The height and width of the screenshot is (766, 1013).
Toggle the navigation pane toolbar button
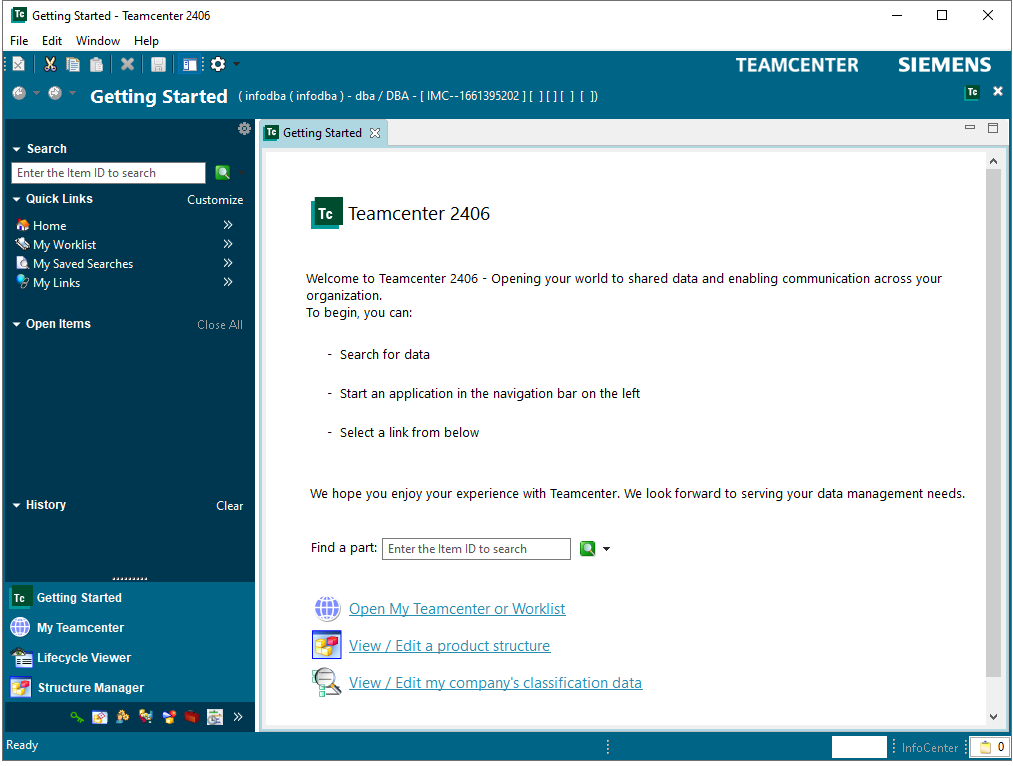[x=189, y=64]
